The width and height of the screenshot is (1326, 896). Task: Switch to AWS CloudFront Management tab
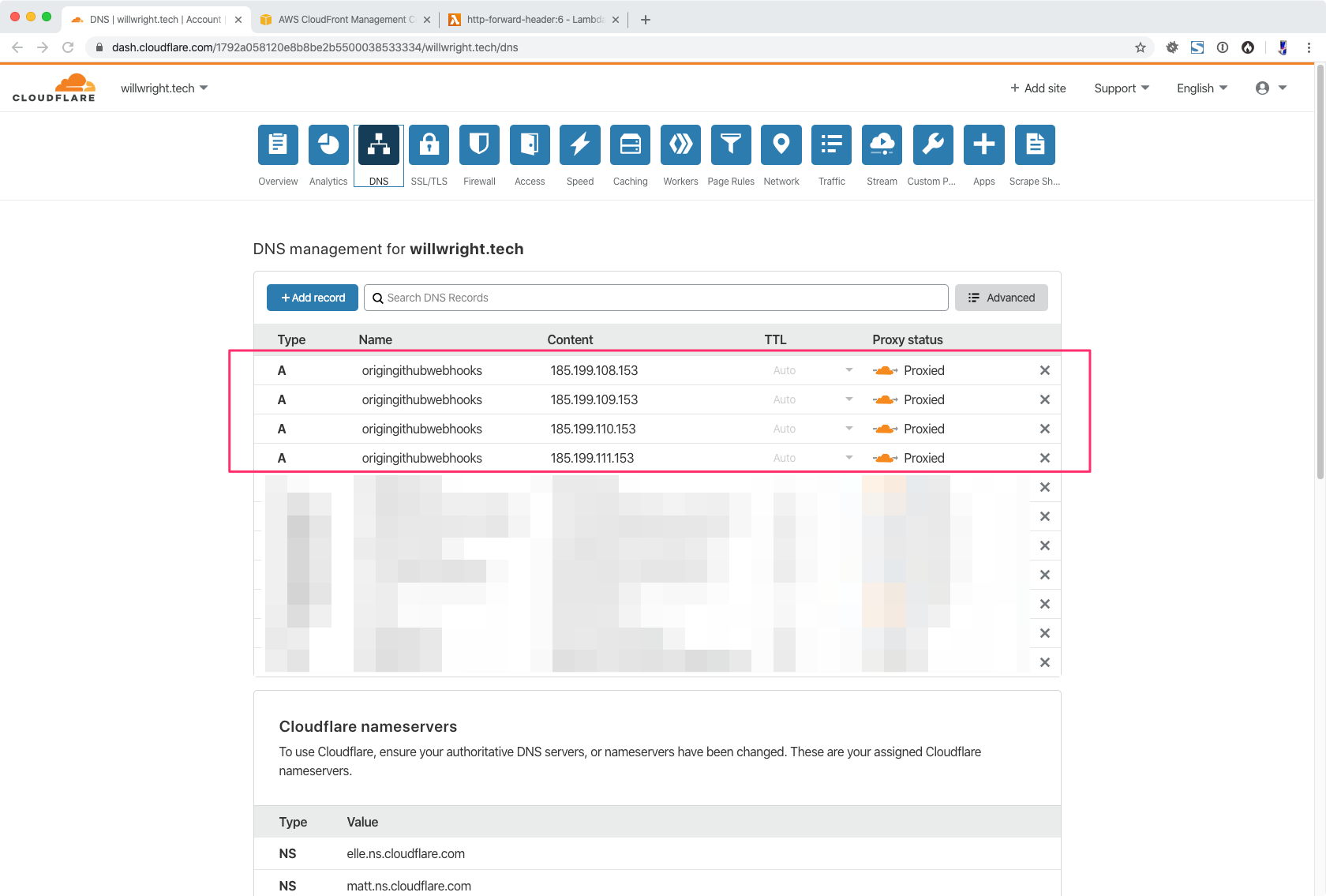tap(346, 19)
